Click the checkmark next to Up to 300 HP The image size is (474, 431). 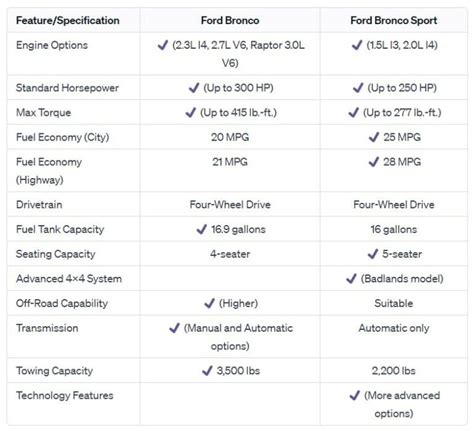point(194,88)
